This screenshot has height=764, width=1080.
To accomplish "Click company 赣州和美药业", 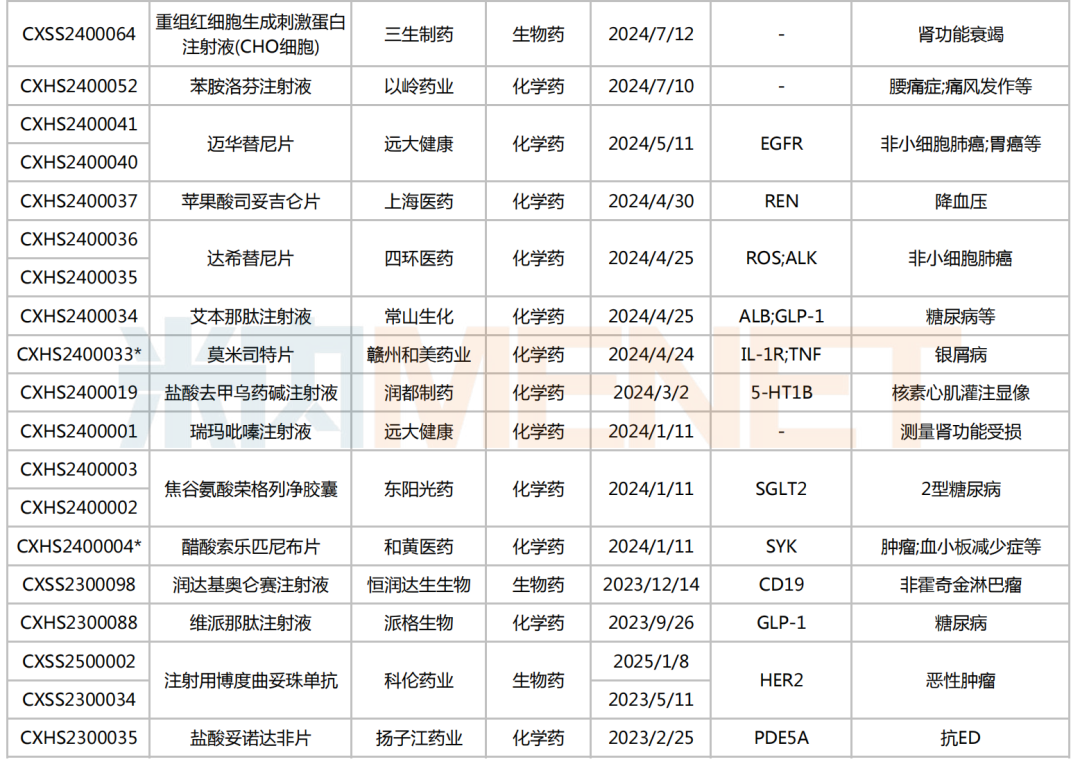I will tap(419, 354).
